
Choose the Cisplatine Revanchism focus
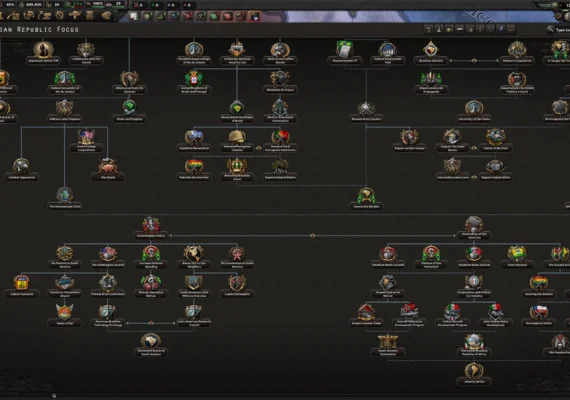pos(194,141)
